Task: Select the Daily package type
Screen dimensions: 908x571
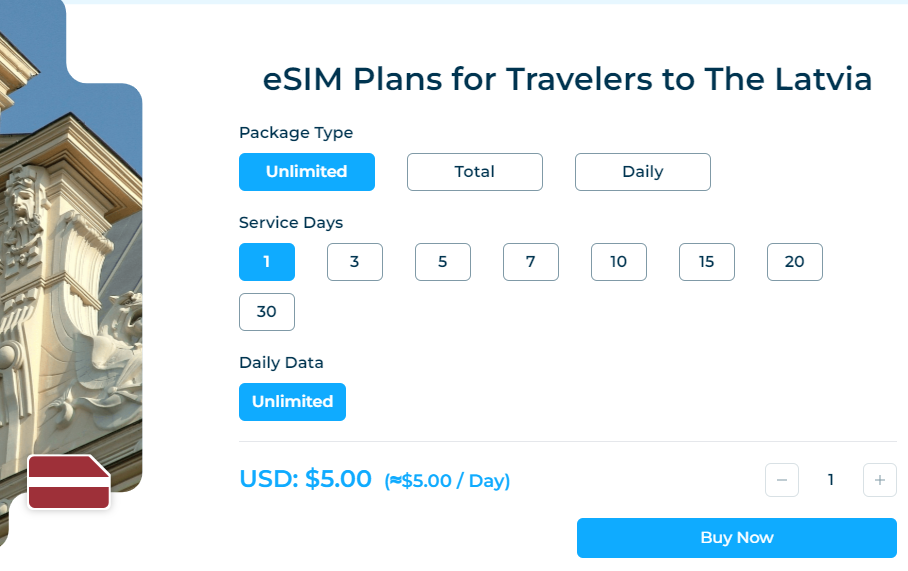Action: (x=642, y=172)
